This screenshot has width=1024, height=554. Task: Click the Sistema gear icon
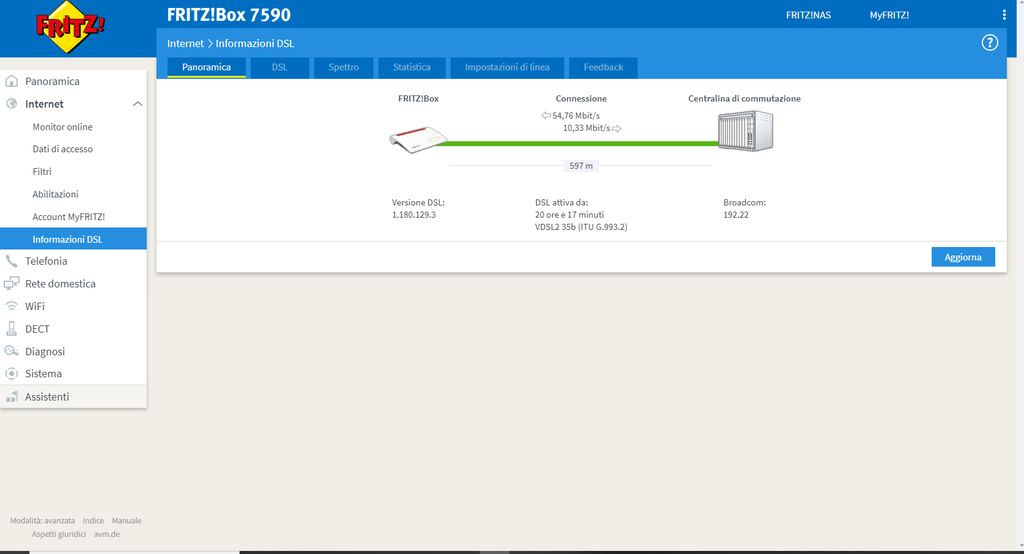(11, 374)
